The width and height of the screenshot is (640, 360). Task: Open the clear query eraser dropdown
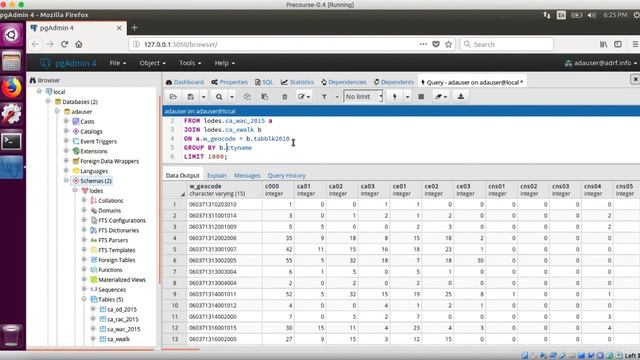click(x=440, y=97)
